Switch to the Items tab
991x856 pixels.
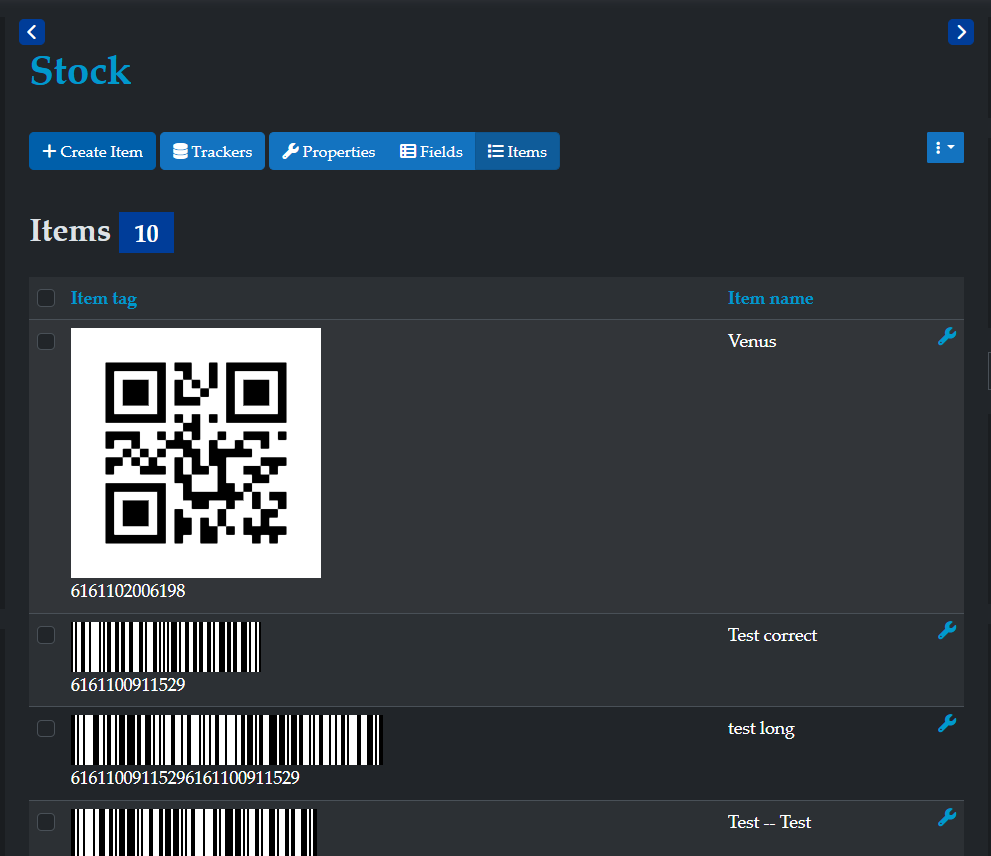click(517, 151)
